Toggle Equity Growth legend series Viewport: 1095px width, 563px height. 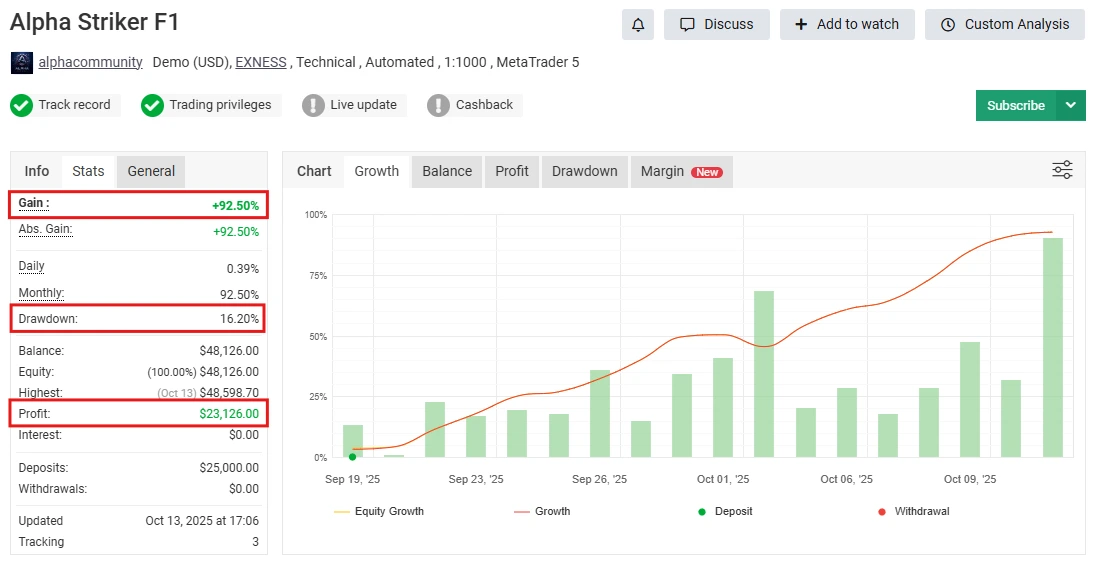(379, 511)
